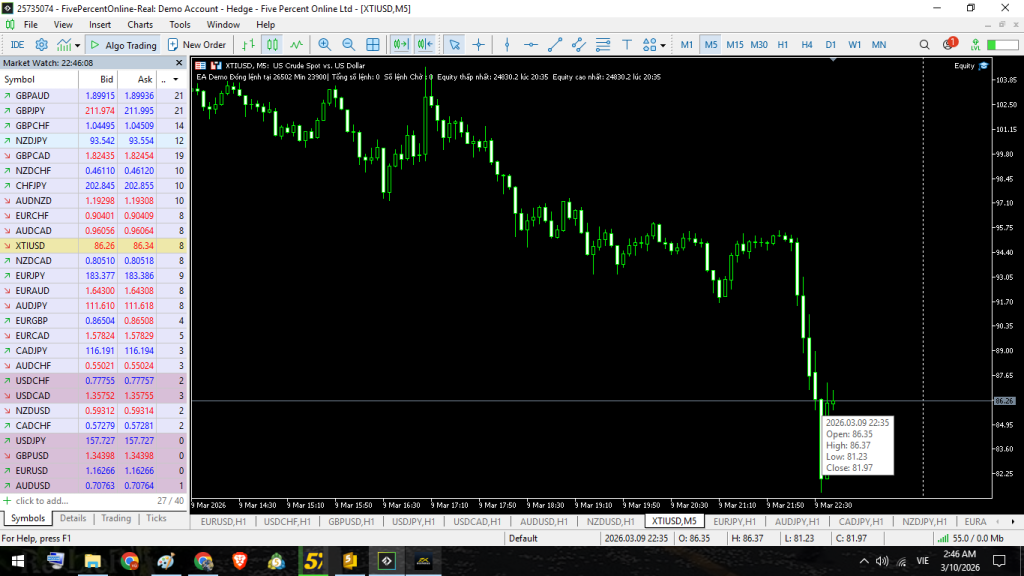The image size is (1024, 576).
Task: Close the Market Watch panel
Action: pos(179,63)
